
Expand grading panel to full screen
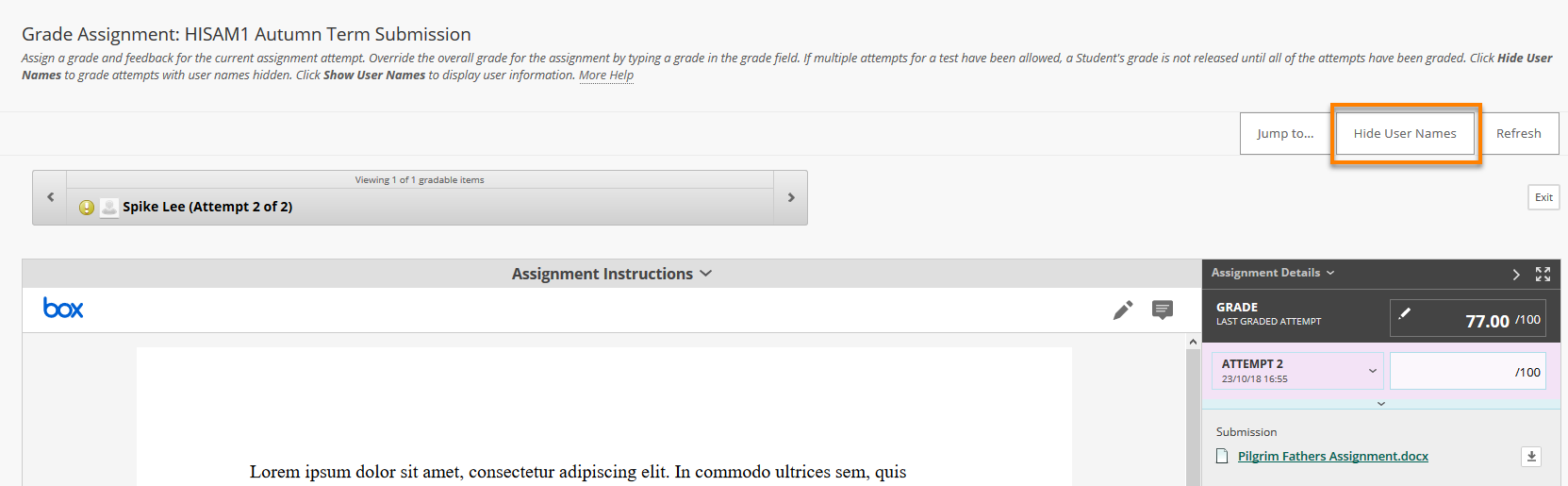coord(1543,274)
